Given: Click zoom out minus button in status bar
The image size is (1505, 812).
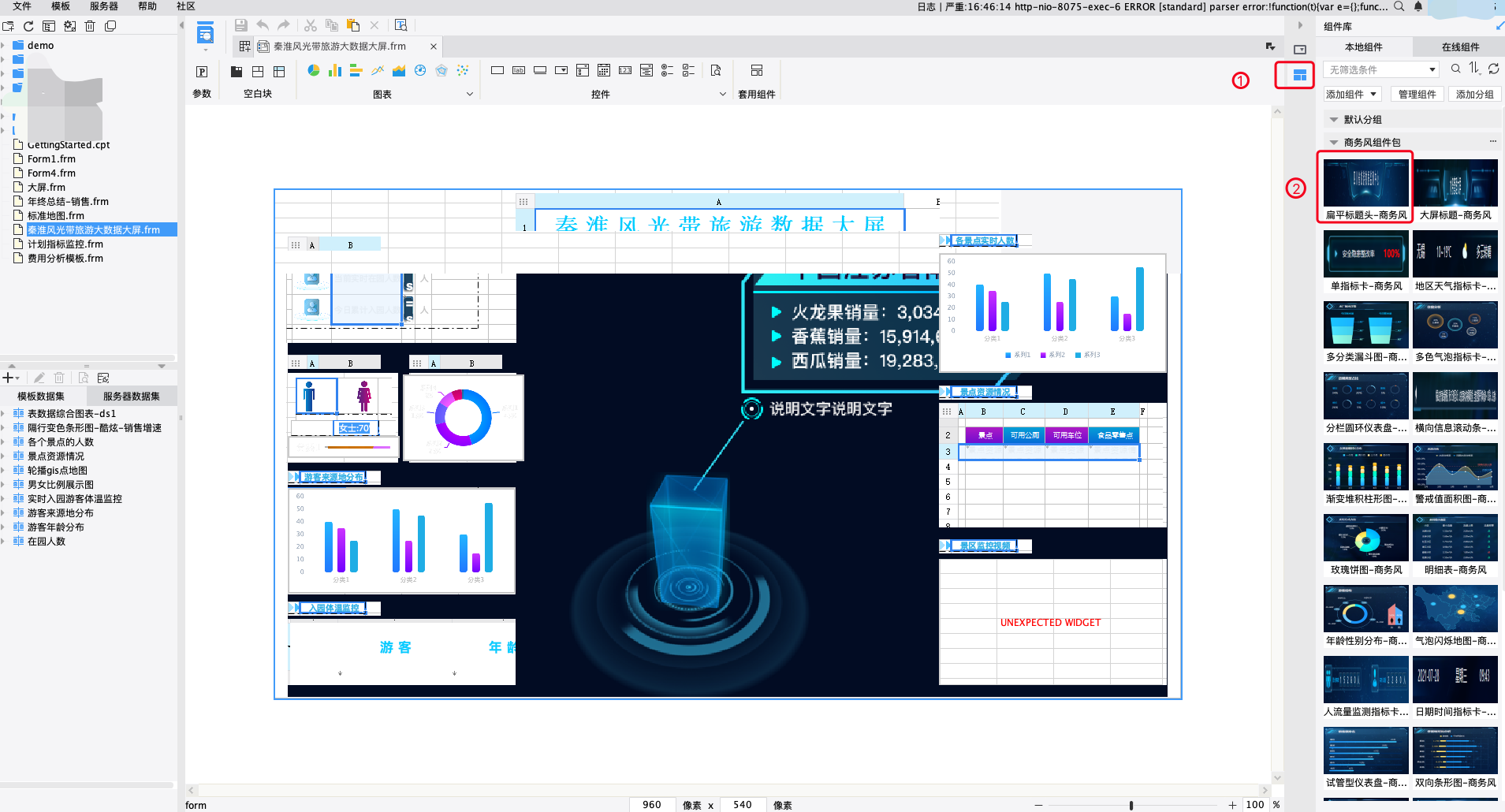Looking at the screenshot, I should 1039,805.
